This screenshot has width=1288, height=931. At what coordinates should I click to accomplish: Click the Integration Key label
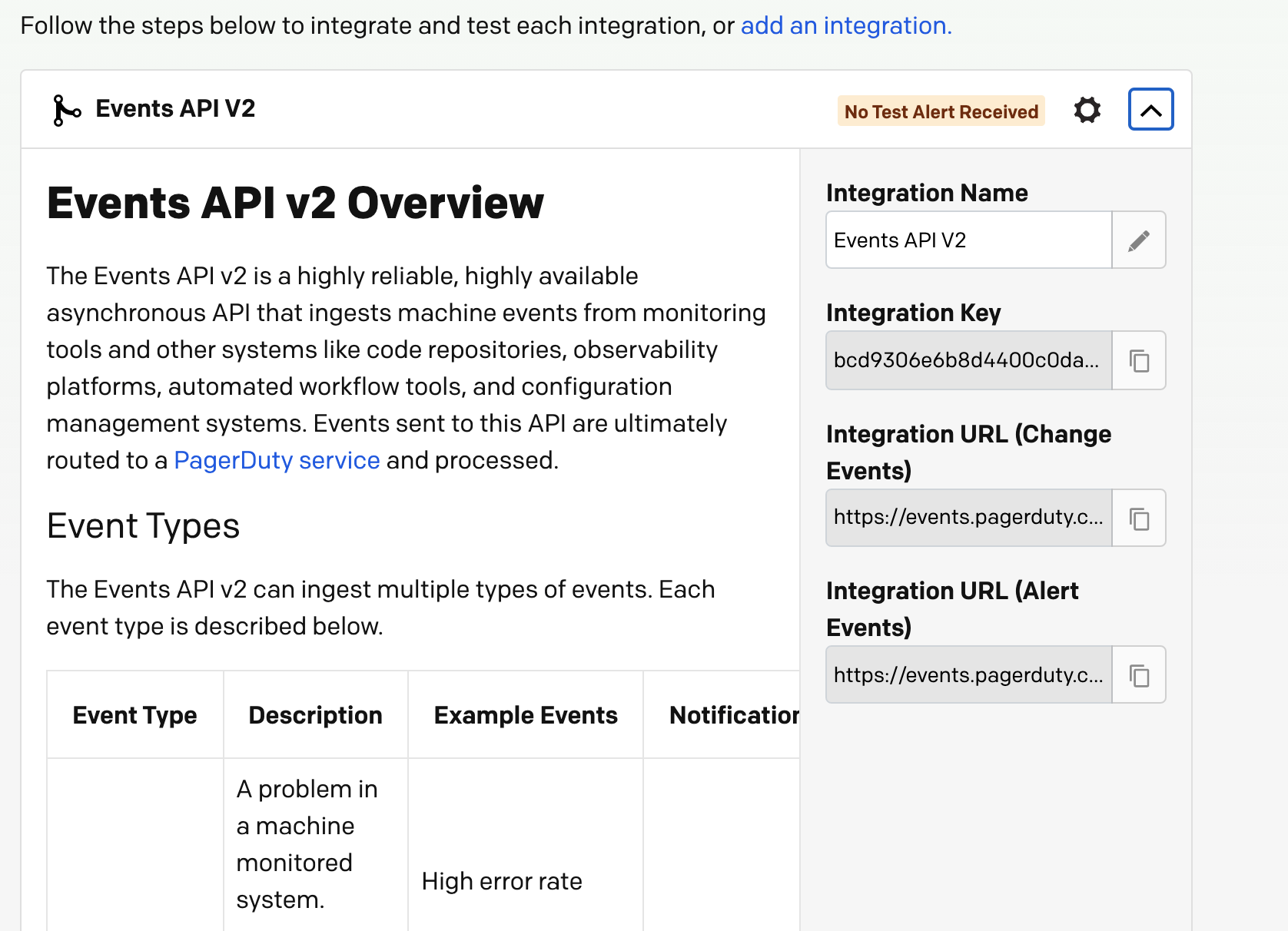point(914,313)
